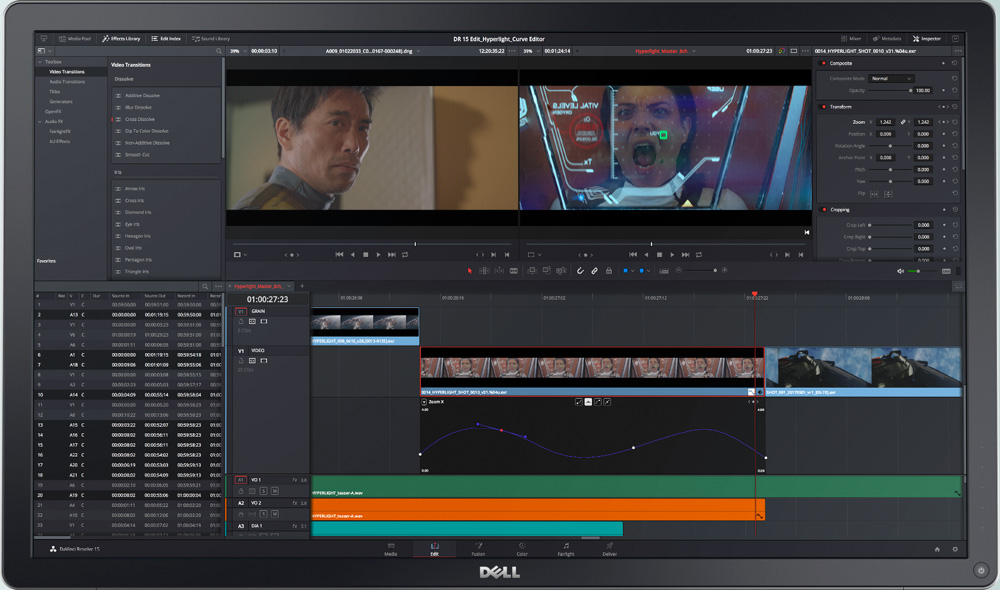Adjust the Opacity slider
Image resolution: width=1000 pixels, height=590 pixels.
click(x=890, y=91)
